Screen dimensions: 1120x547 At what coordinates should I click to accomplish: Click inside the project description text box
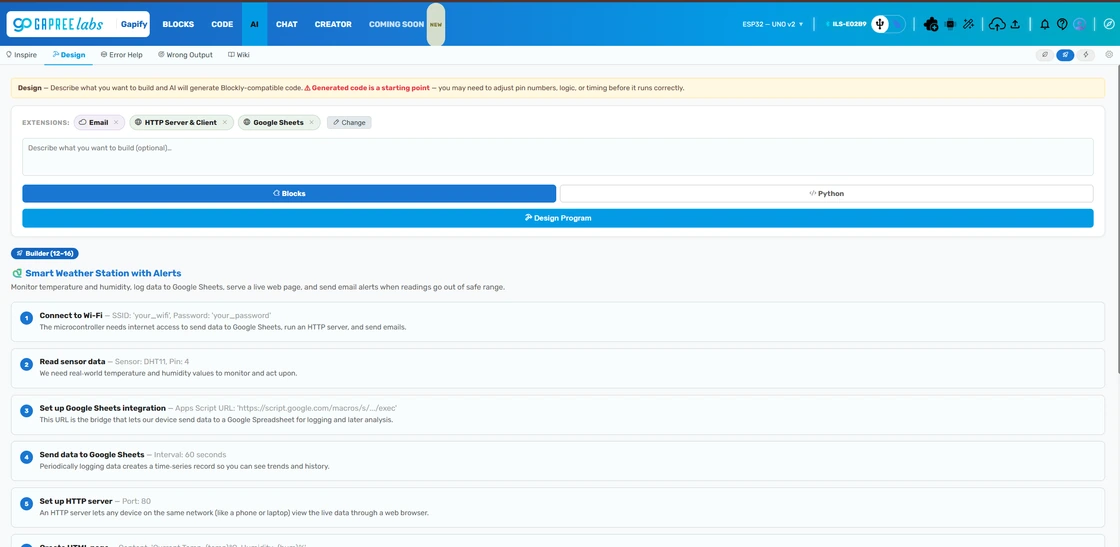click(558, 156)
